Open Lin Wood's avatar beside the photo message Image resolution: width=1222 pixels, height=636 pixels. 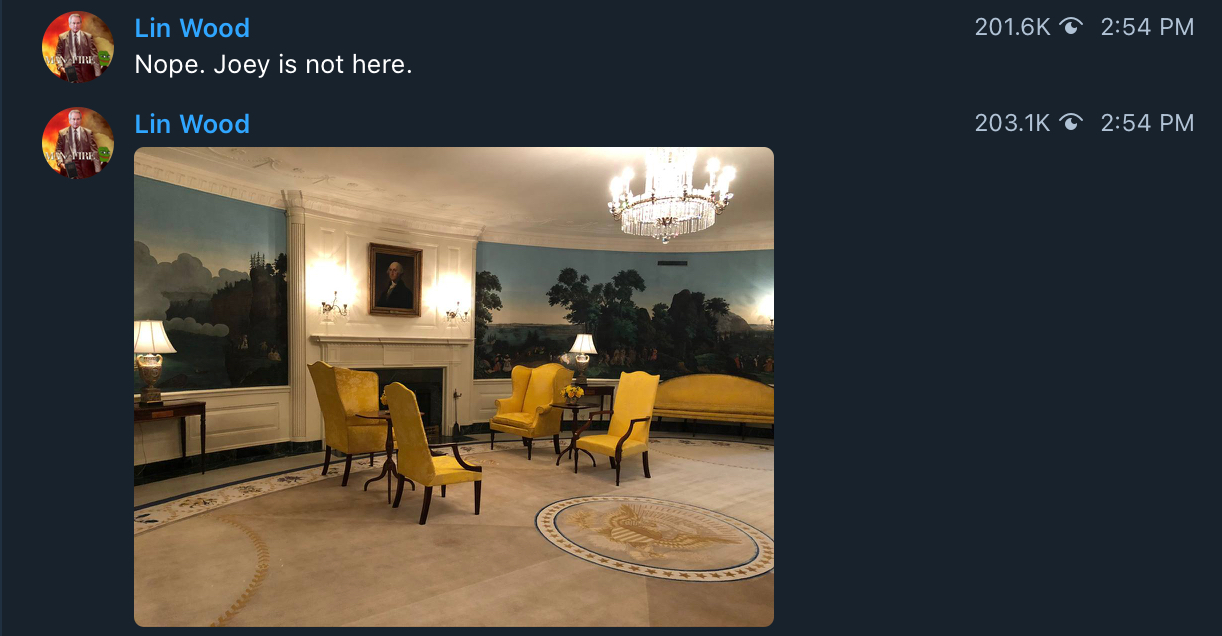(78, 143)
